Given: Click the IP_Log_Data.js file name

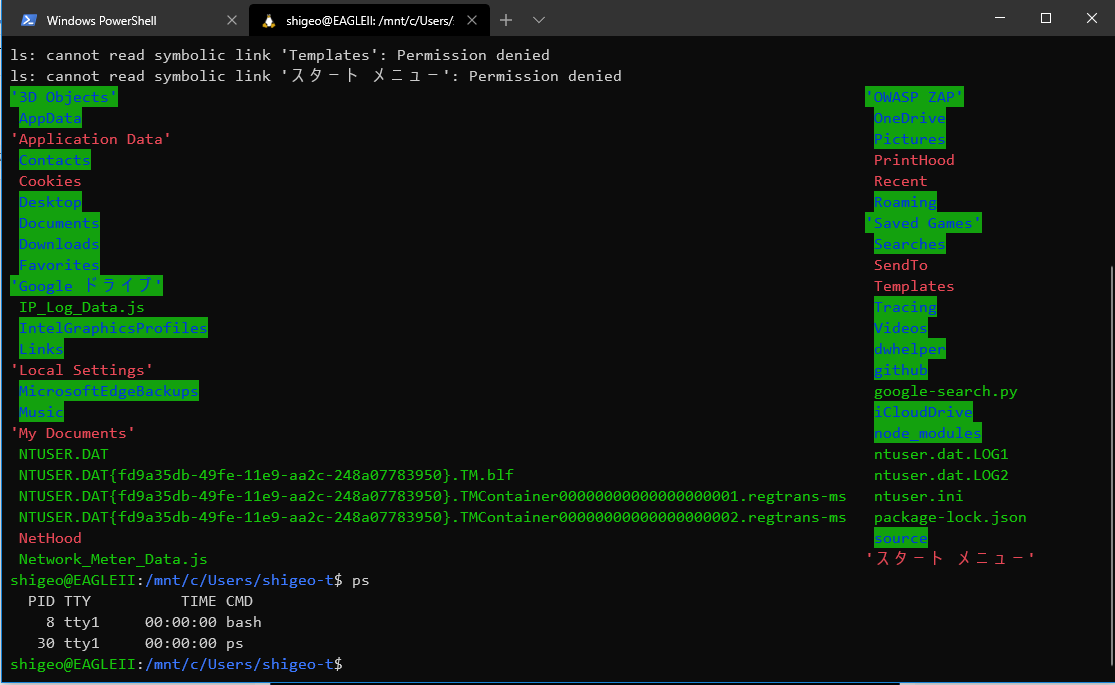Looking at the screenshot, I should point(82,307).
